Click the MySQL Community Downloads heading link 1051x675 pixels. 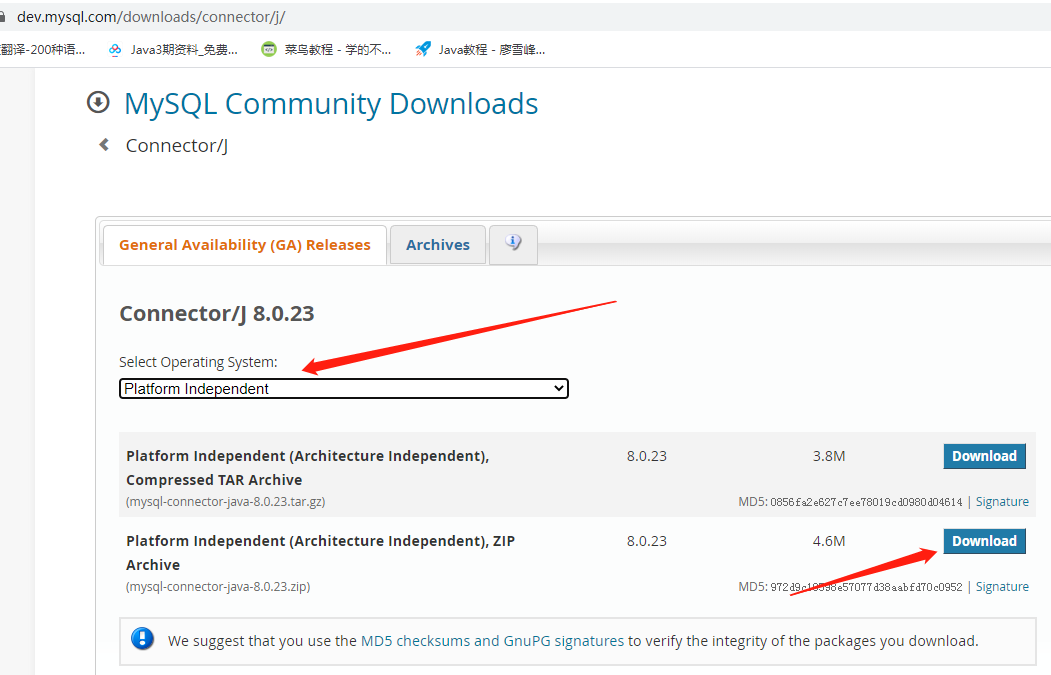[x=331, y=104]
